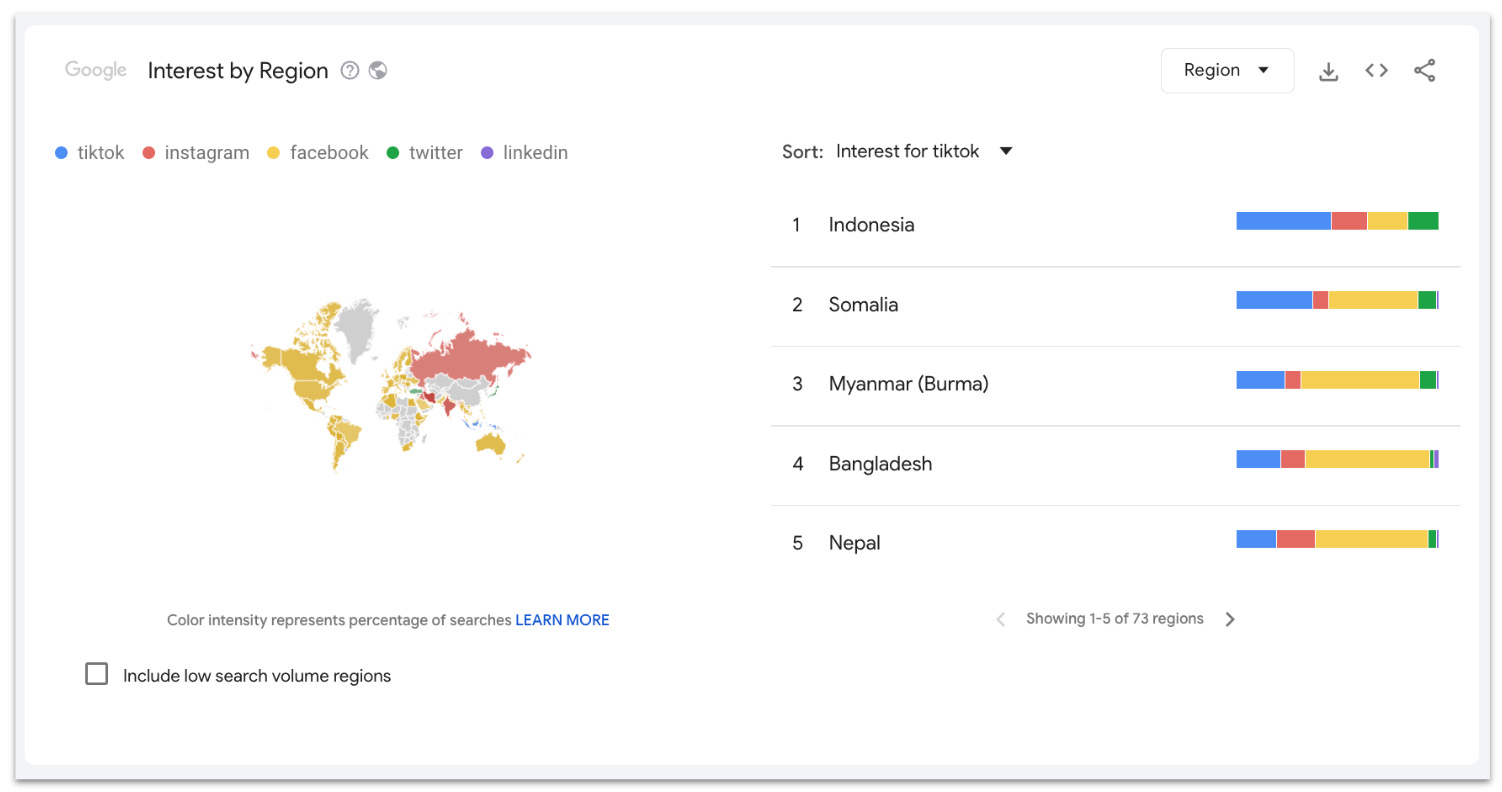Select the yellow facebook legend dot

274,153
